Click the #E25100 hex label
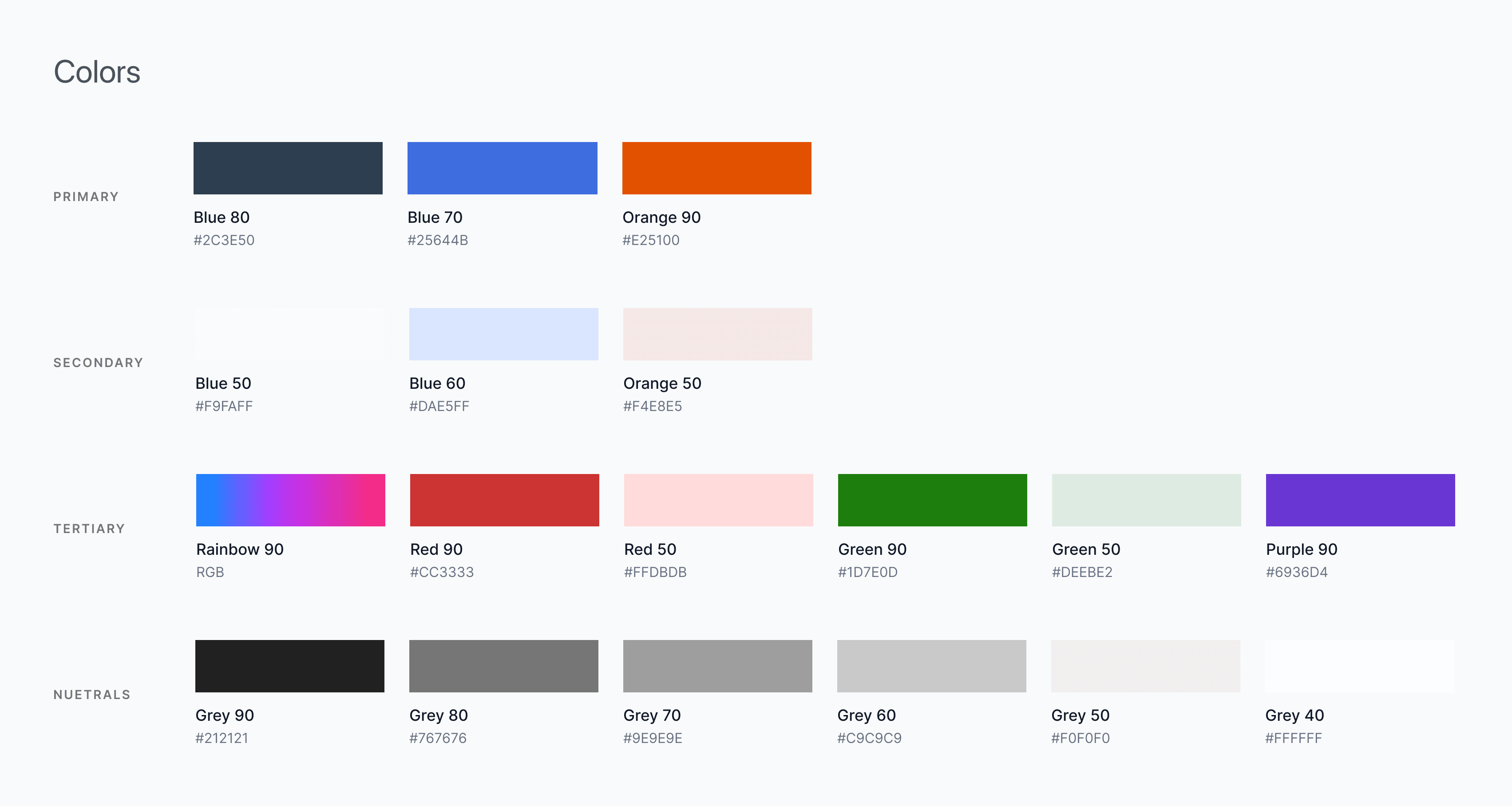The width and height of the screenshot is (1512, 806). point(650,240)
